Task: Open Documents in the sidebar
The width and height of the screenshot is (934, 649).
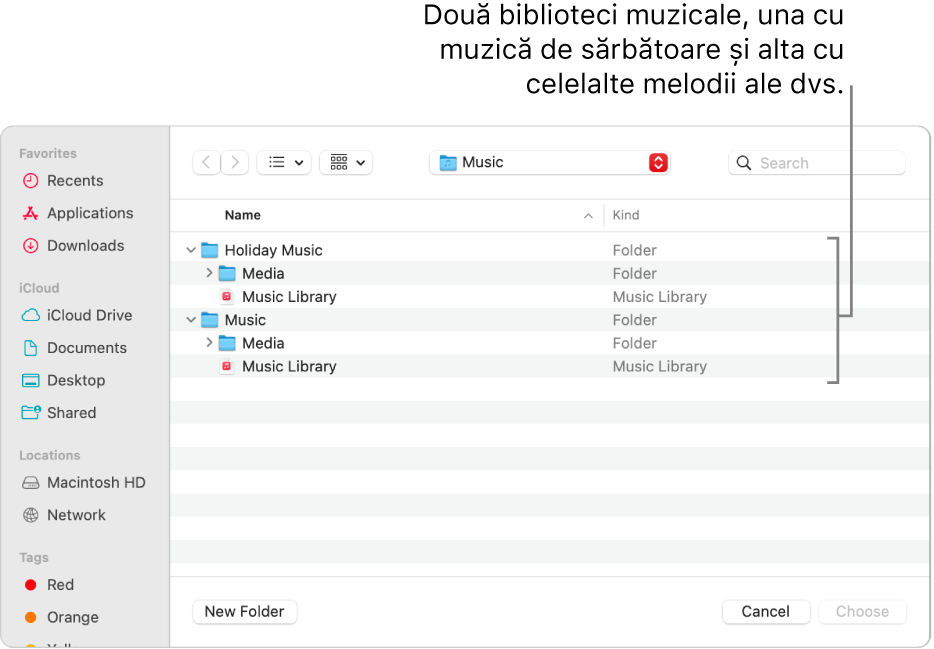Action: click(74, 348)
